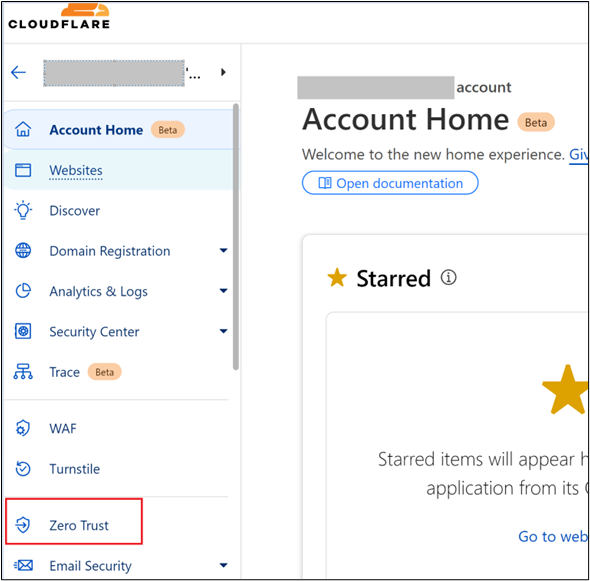Open Zero Trust in the sidebar

pos(79,525)
